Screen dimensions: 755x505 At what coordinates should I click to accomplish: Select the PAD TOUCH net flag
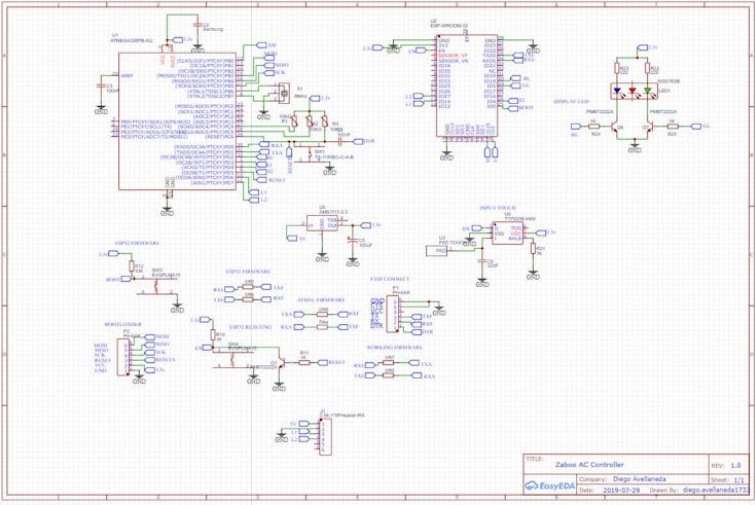tap(441, 250)
